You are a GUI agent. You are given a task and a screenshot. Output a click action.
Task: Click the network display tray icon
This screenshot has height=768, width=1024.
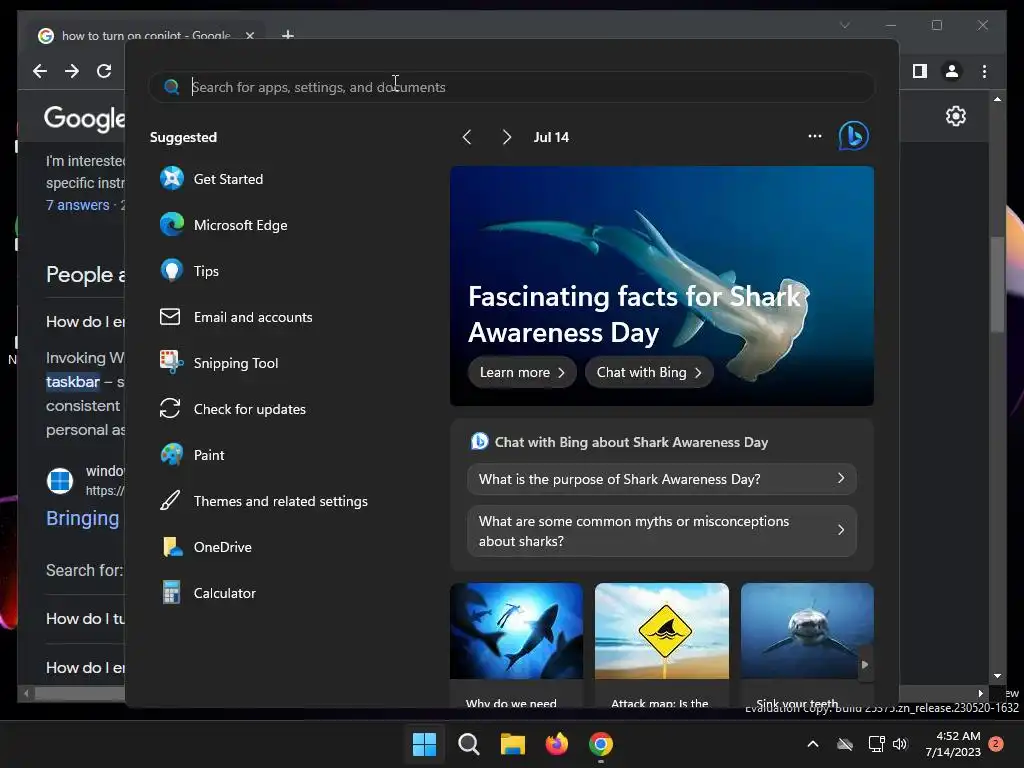pyautogui.click(x=876, y=744)
